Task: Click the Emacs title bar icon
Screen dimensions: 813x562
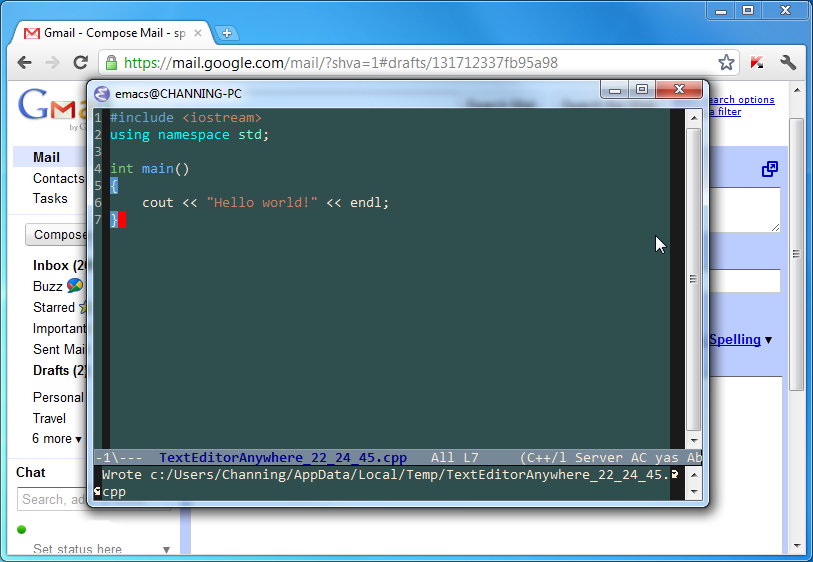Action: [x=102, y=94]
